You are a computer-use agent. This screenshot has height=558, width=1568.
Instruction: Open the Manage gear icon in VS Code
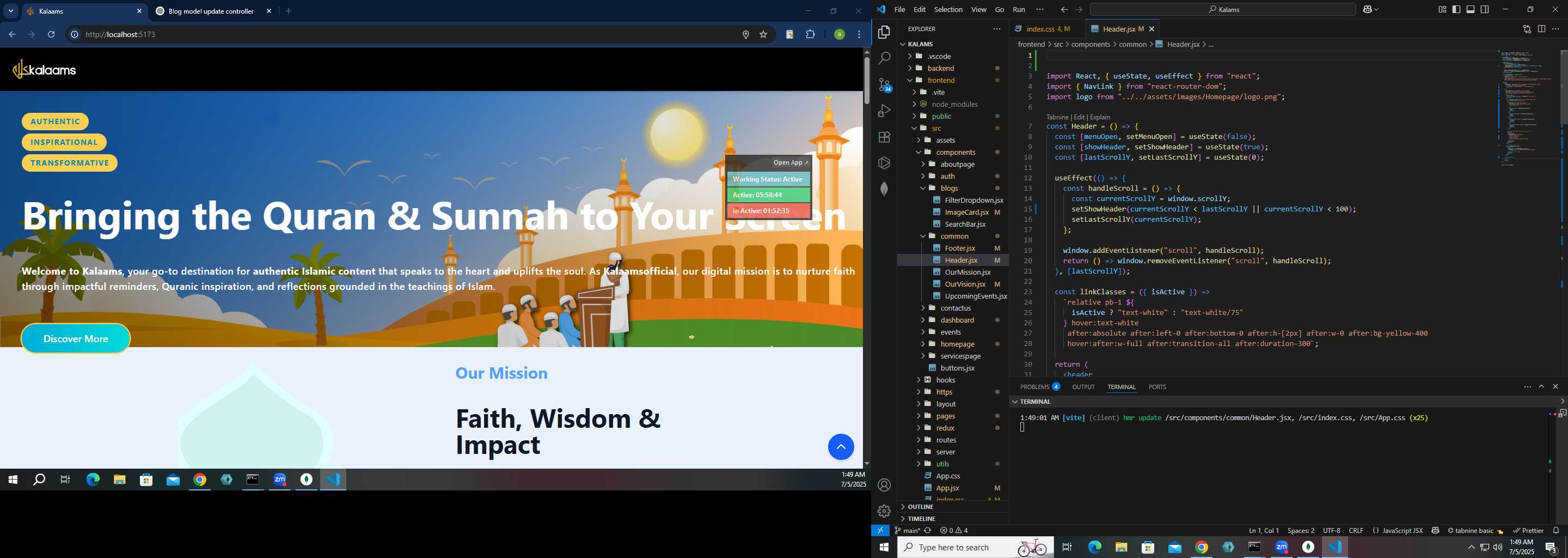coord(884,511)
